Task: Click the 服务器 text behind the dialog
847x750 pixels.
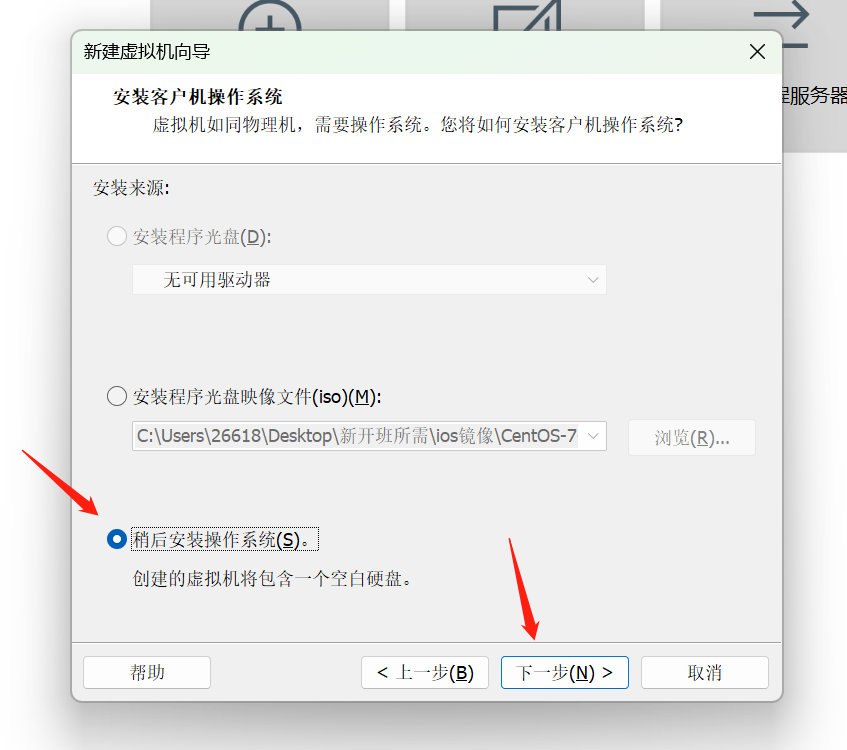Action: click(x=813, y=96)
